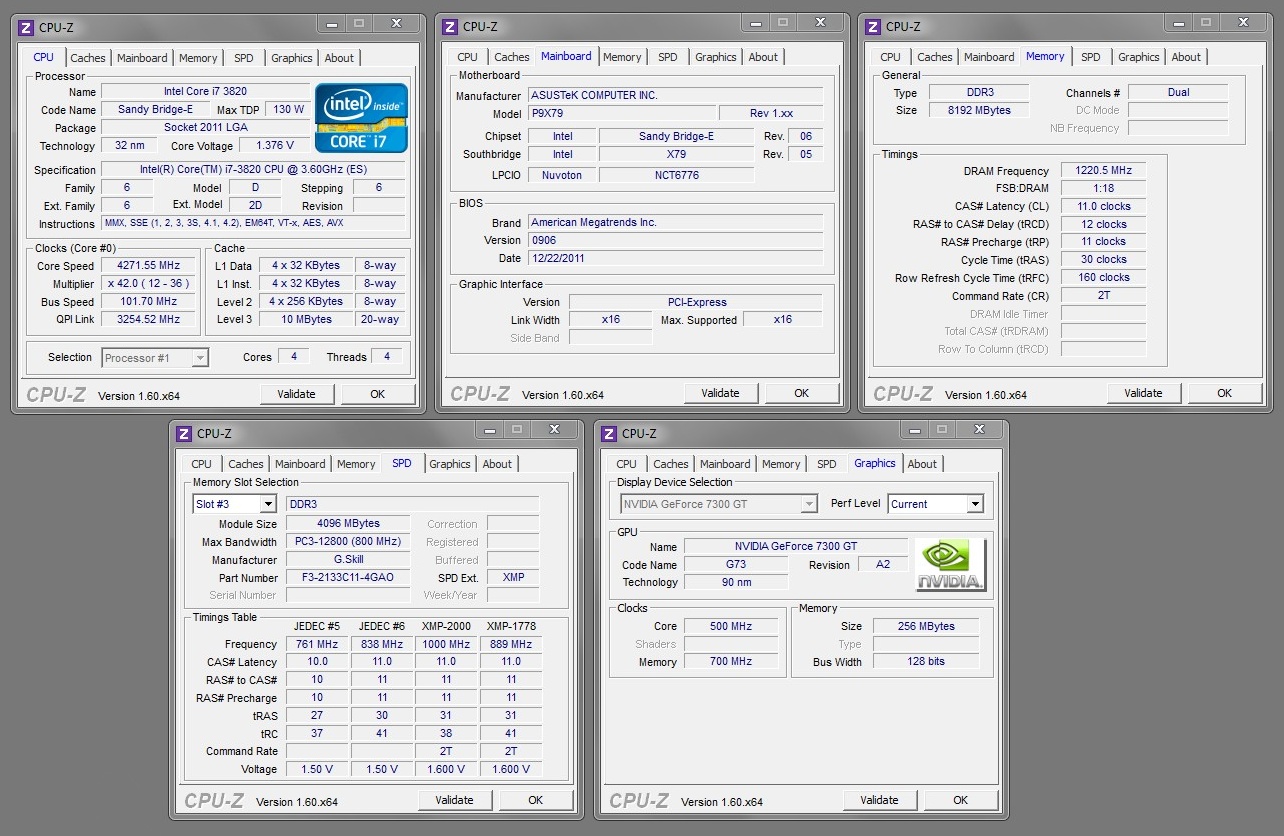This screenshot has width=1284, height=836.
Task: Switch to CPU tab in the SPD window
Action: pos(201,464)
